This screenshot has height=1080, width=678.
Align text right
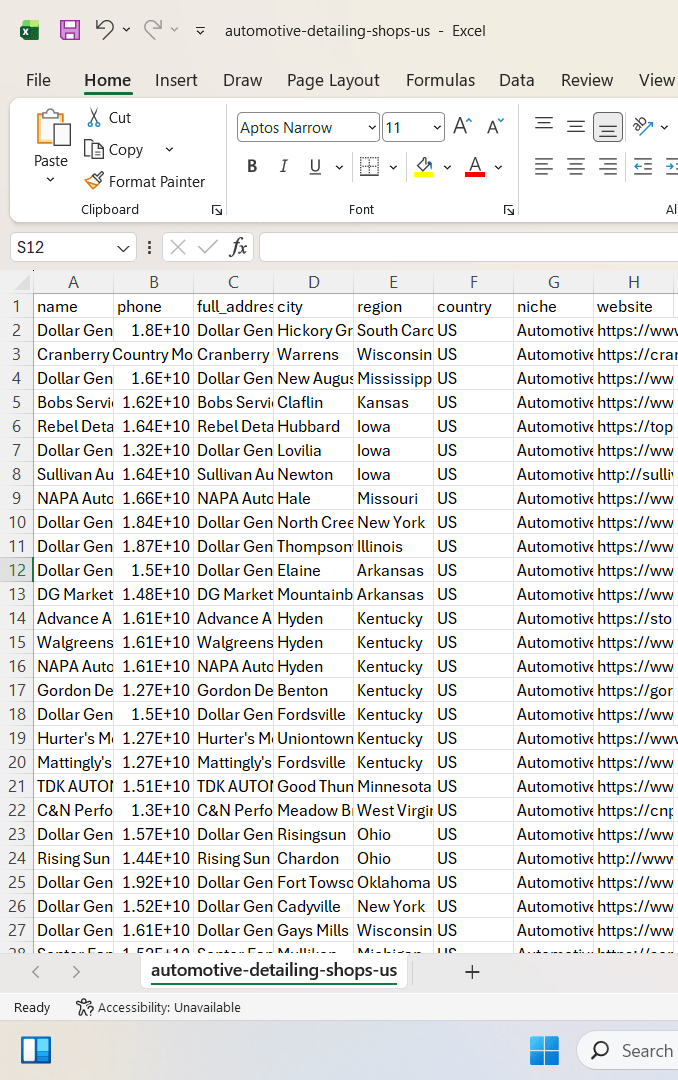[x=608, y=166]
